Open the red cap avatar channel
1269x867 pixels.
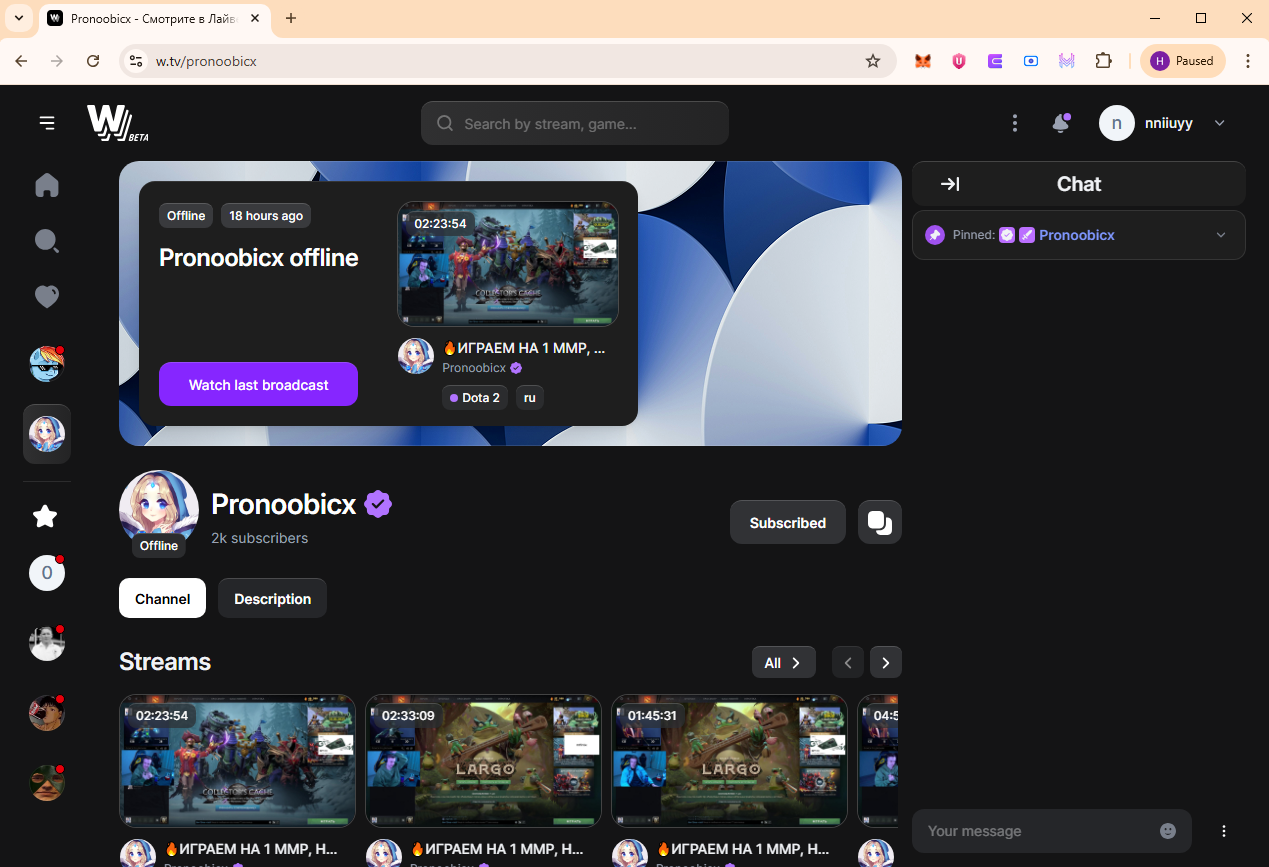tap(47, 712)
